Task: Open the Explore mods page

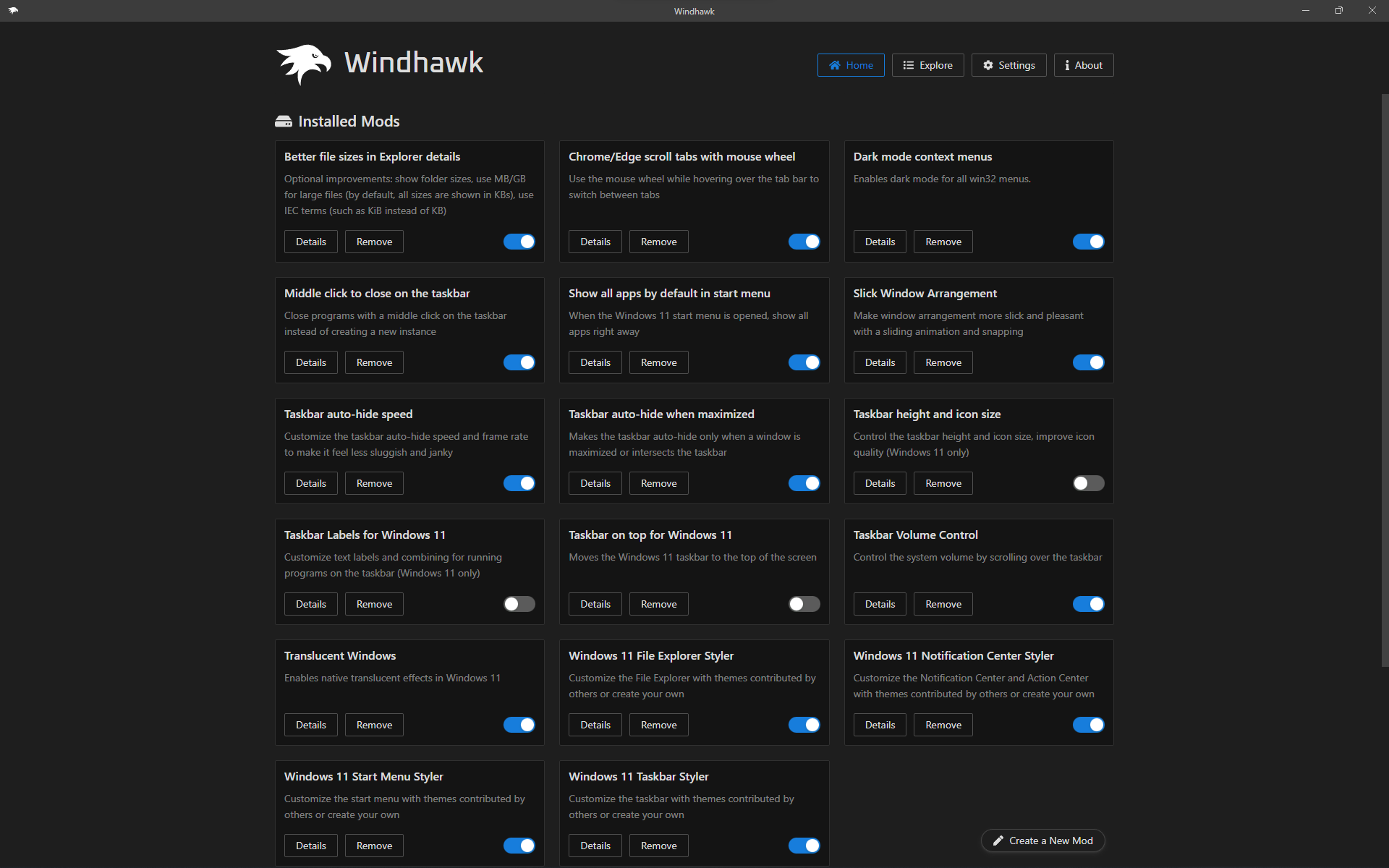Action: coord(927,65)
